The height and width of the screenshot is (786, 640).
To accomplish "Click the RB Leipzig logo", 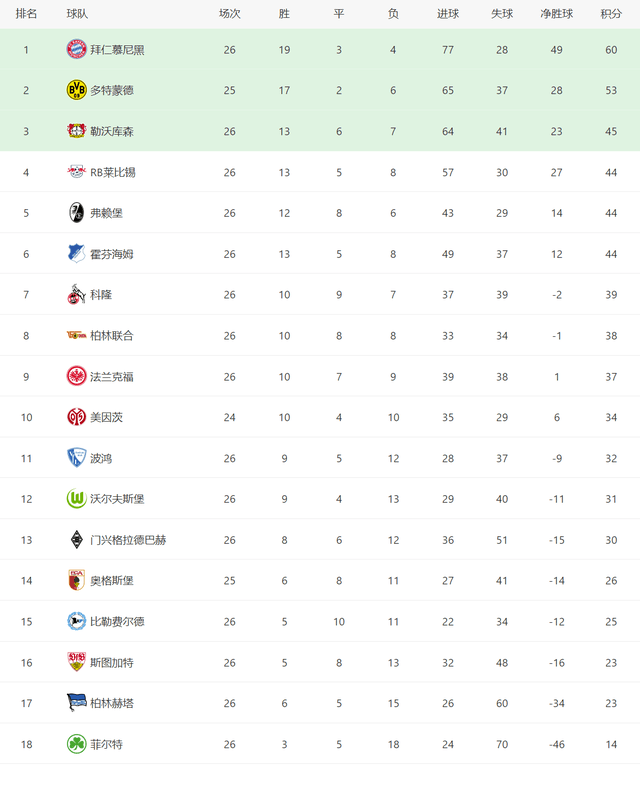I will coord(76,172).
